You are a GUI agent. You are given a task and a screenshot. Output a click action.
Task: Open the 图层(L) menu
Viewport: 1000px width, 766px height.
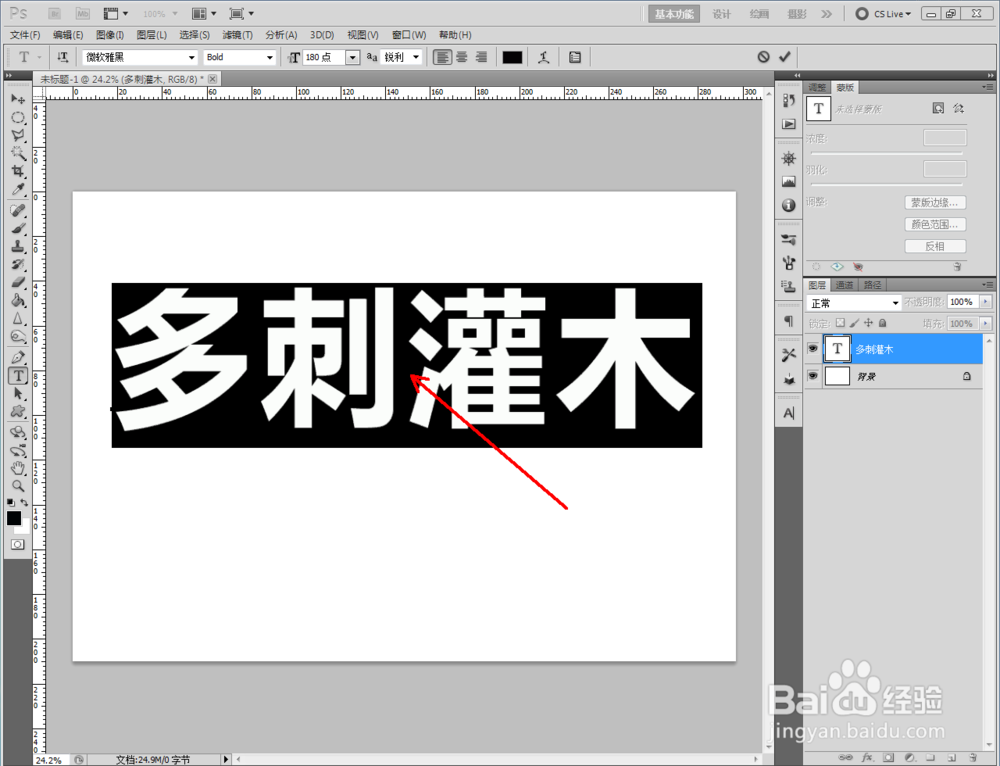point(151,35)
